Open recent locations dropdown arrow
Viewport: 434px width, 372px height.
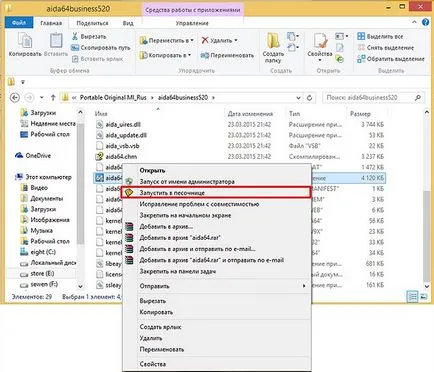(x=42, y=98)
